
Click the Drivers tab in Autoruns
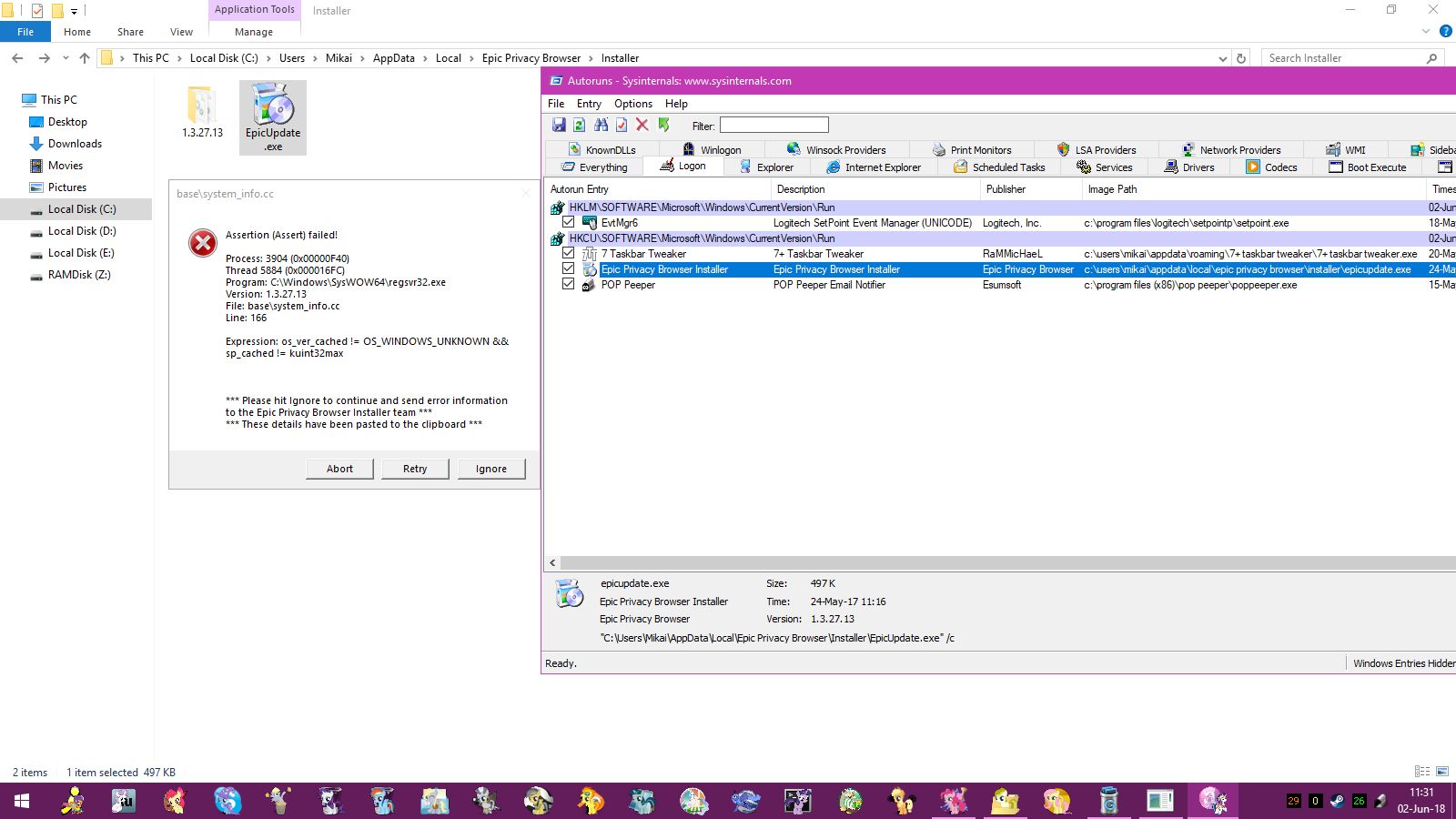tap(1189, 167)
